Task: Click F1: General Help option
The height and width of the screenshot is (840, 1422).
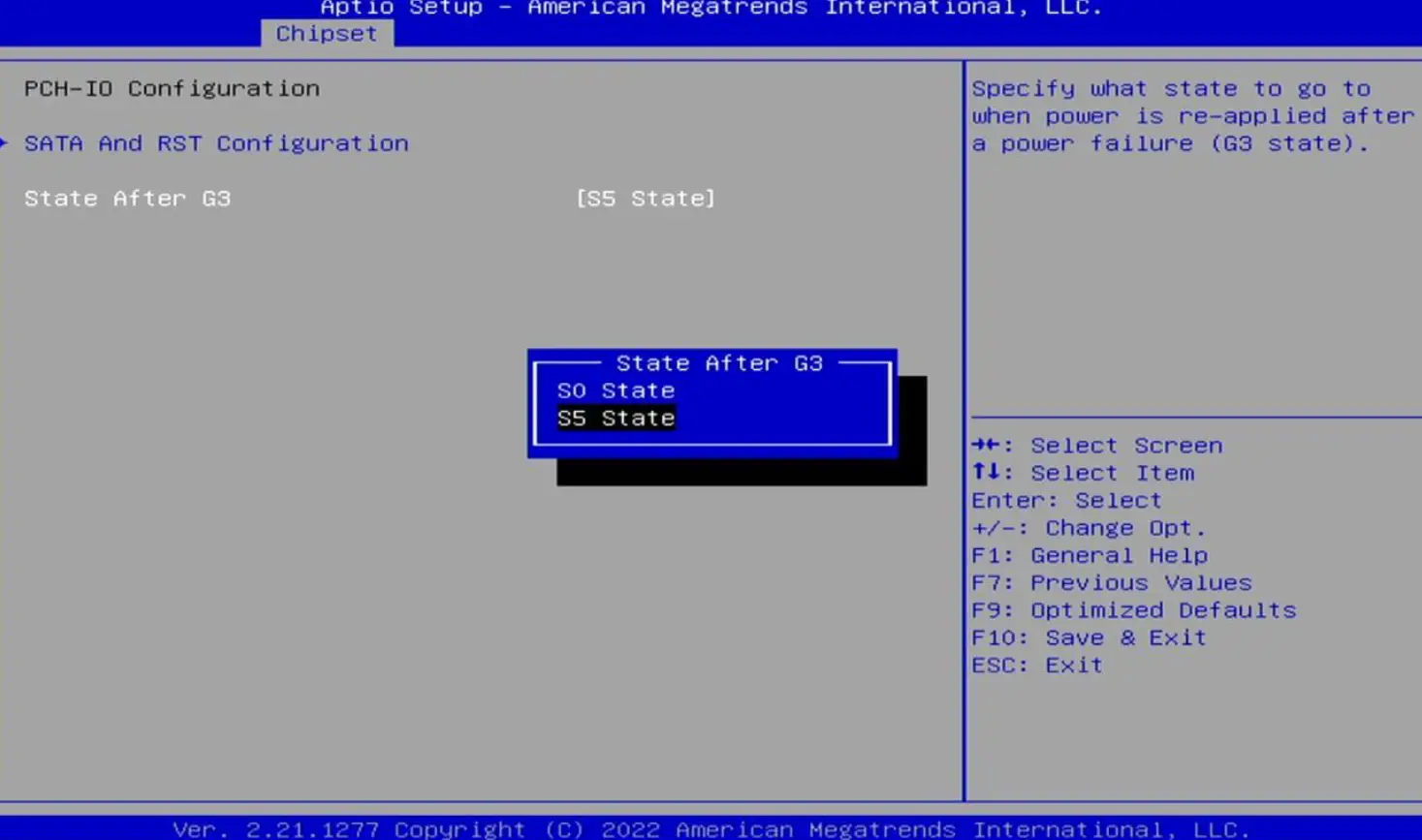Action: [x=1090, y=555]
